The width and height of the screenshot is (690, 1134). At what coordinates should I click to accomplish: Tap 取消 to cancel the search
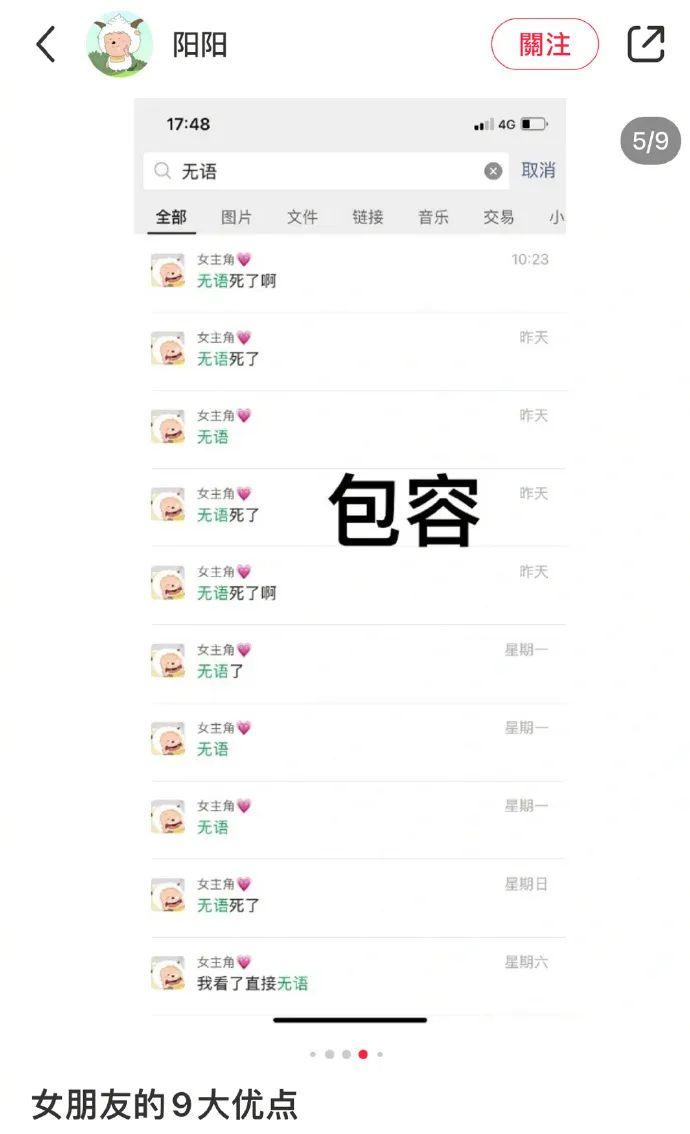538,171
